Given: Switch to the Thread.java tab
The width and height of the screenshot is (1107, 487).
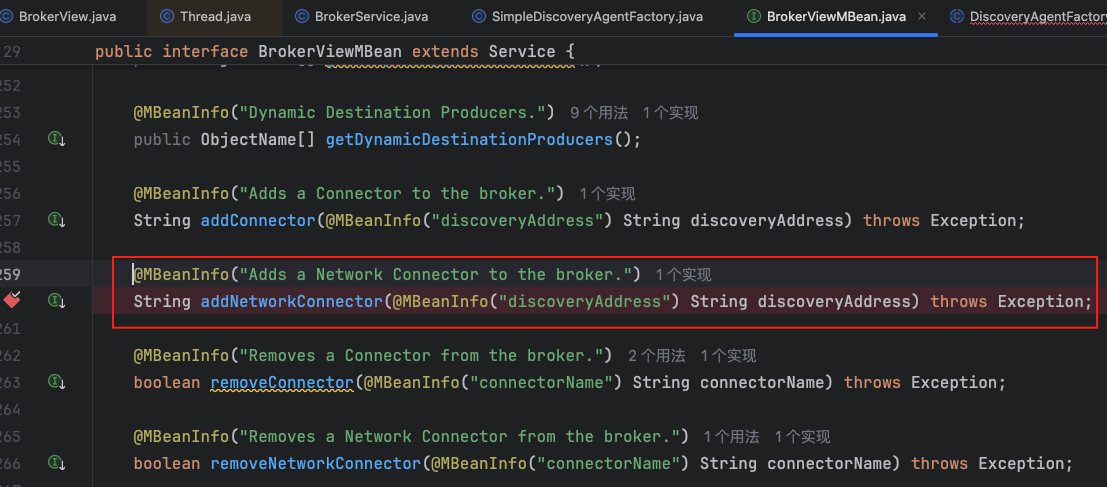Looking at the screenshot, I should (215, 17).
